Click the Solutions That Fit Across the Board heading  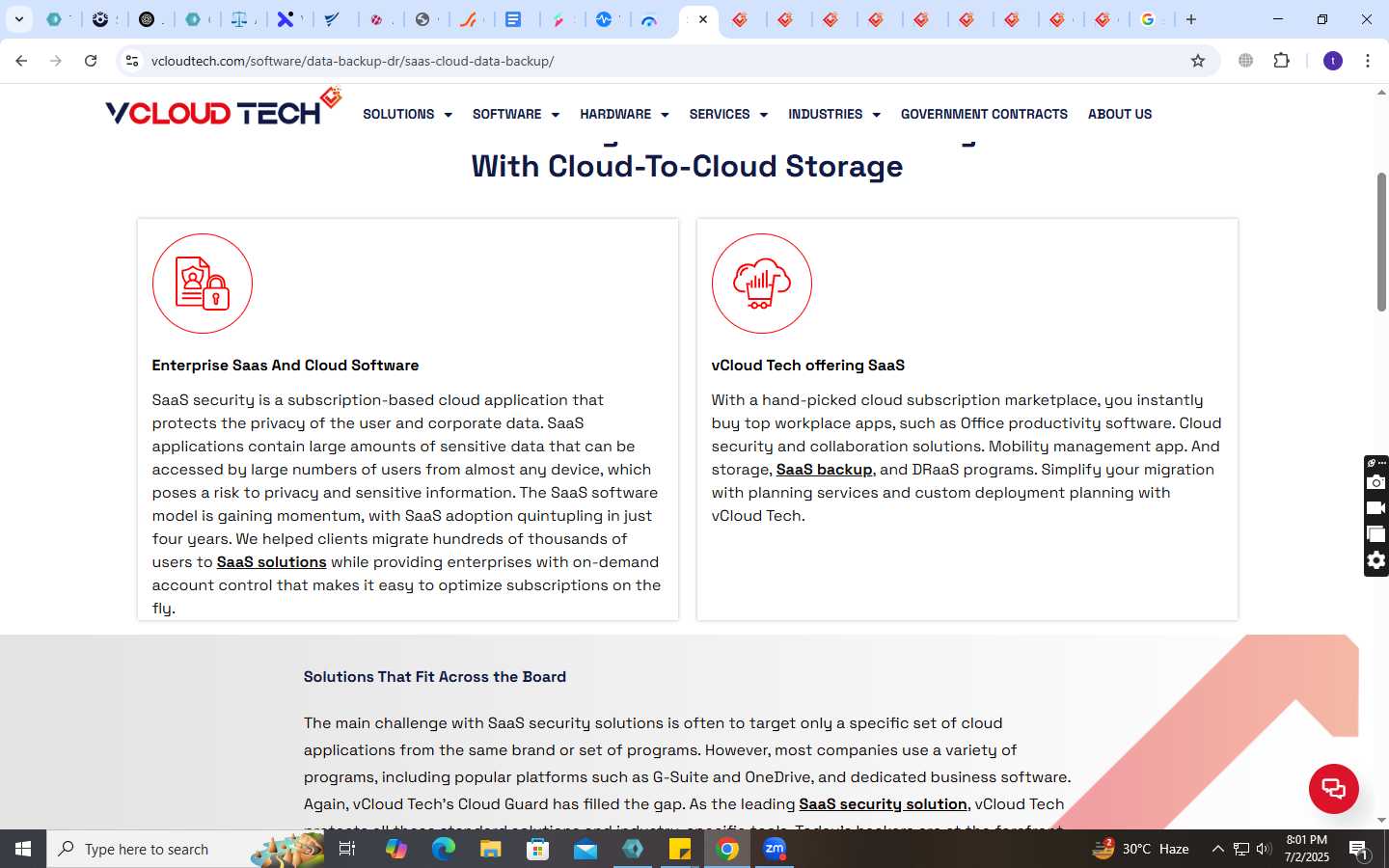(435, 676)
